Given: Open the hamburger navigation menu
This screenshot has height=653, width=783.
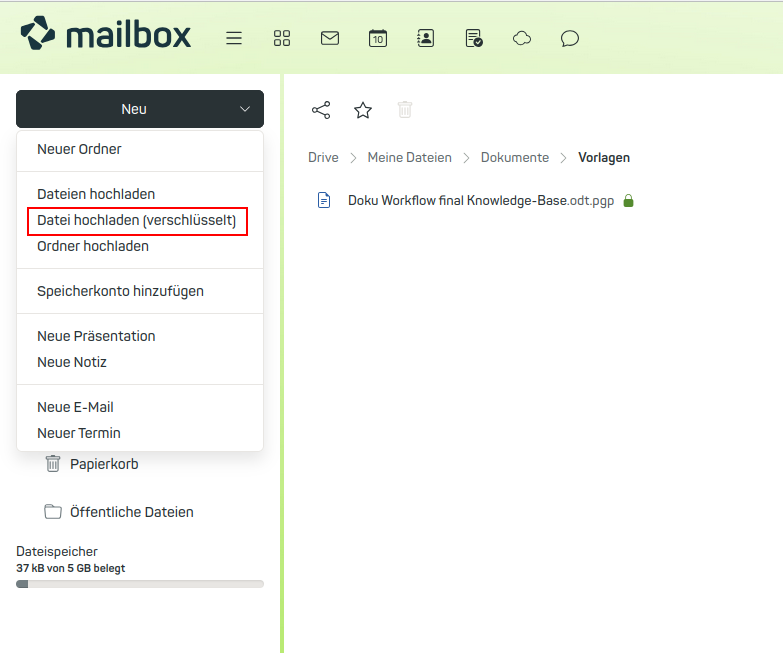Looking at the screenshot, I should (234, 38).
